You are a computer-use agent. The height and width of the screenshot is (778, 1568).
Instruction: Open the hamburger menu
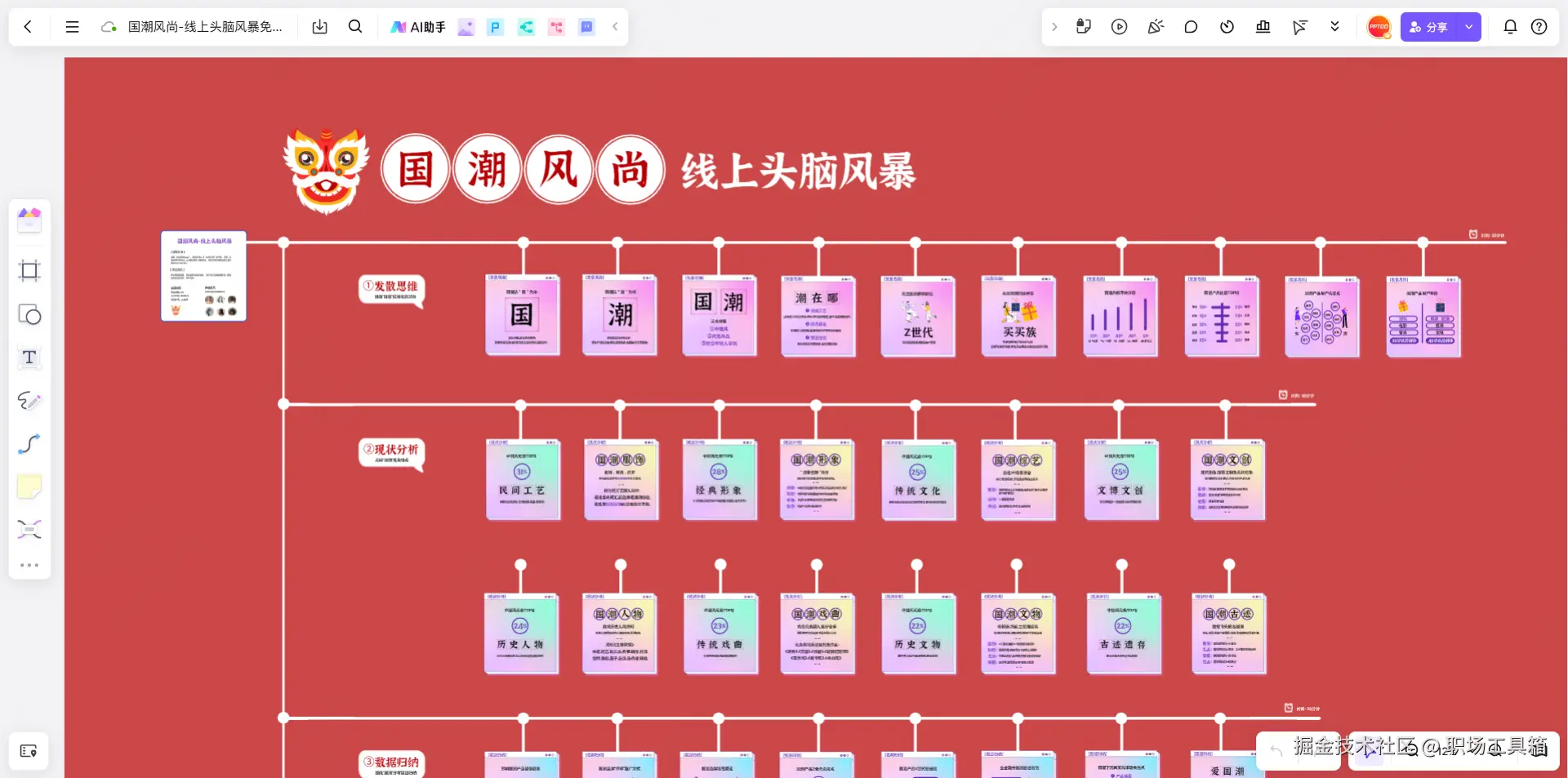(x=72, y=26)
